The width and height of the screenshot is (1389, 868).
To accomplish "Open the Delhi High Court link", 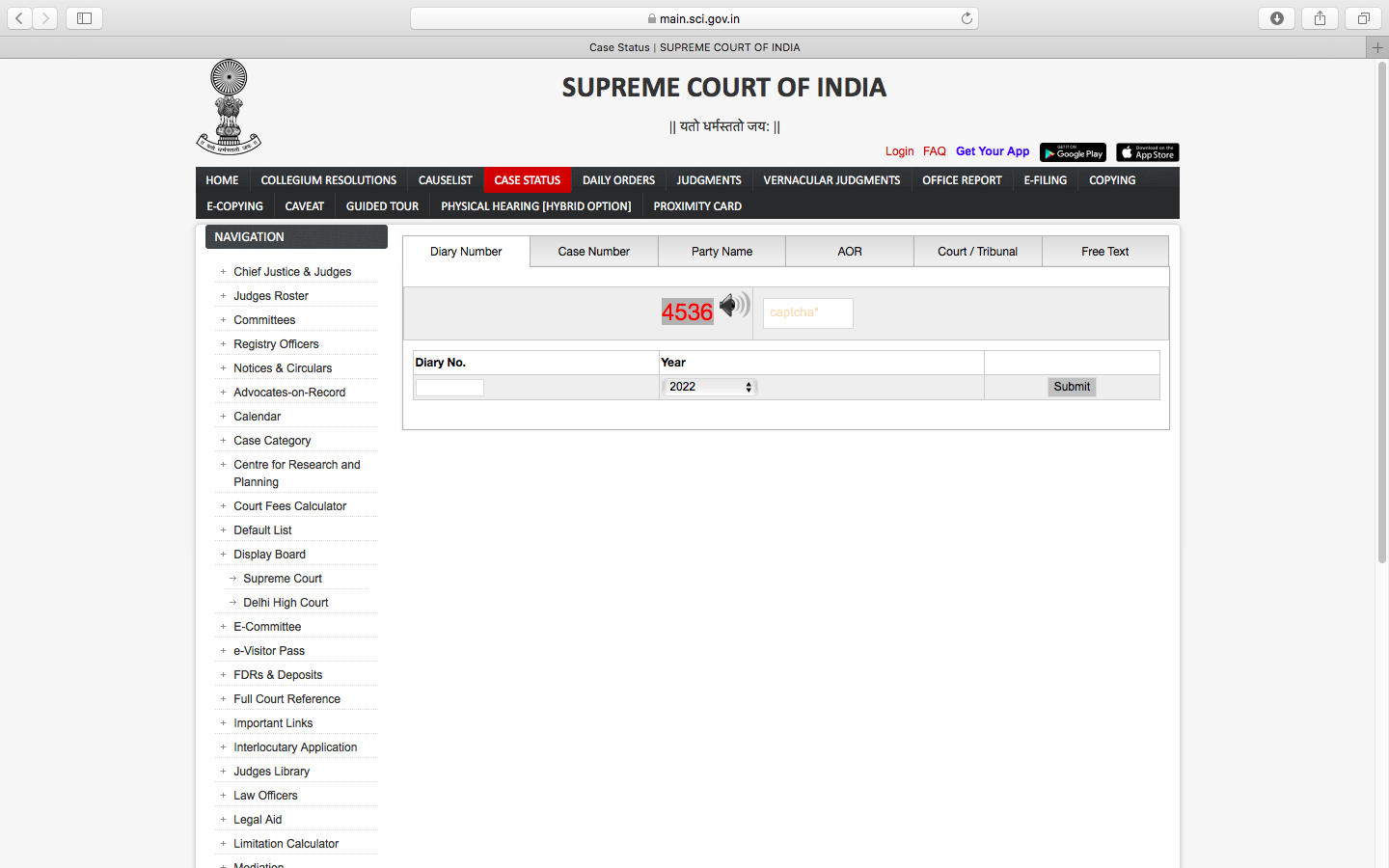I will pos(286,603).
